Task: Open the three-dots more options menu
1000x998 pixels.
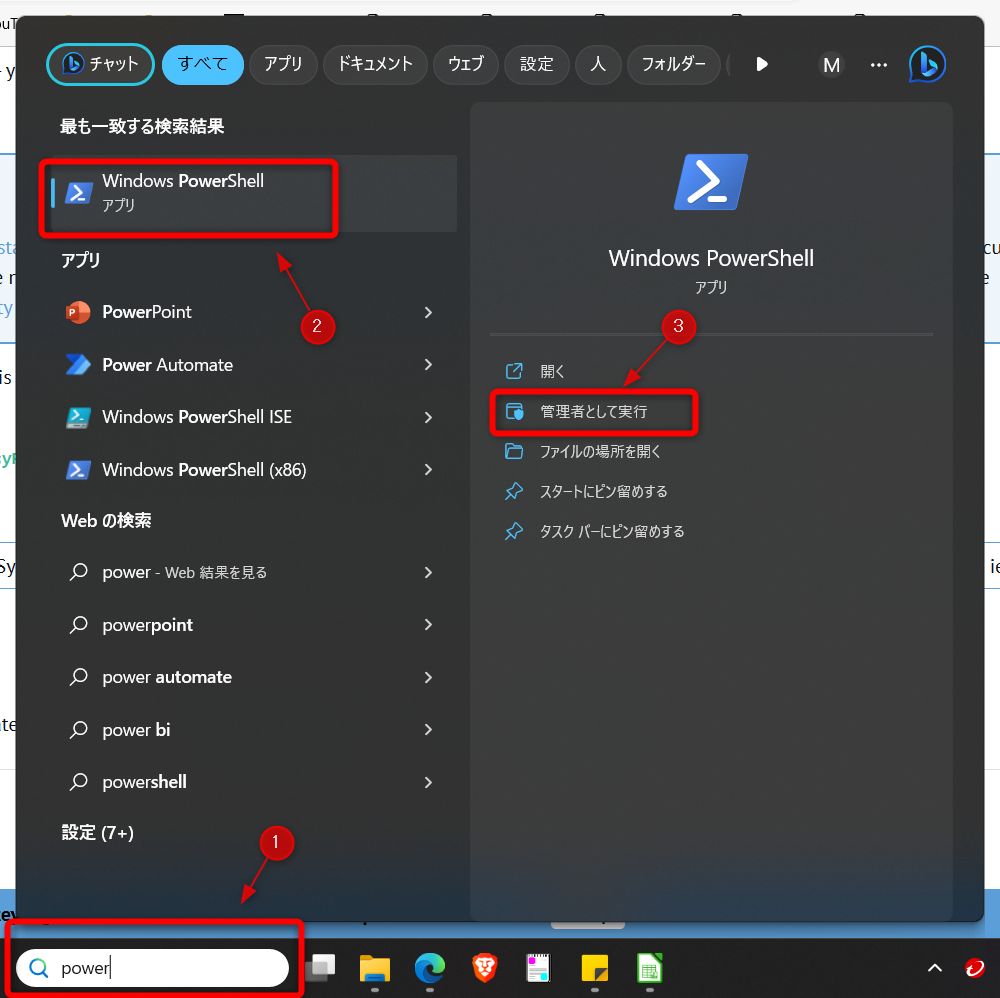Action: coord(879,64)
